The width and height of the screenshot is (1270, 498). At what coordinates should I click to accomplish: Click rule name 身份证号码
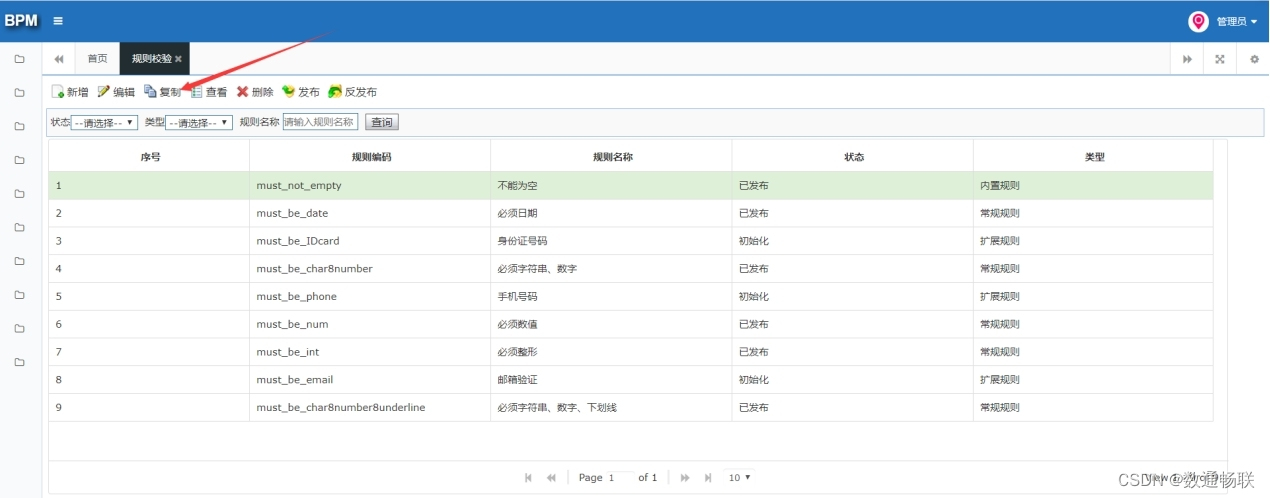coord(522,241)
